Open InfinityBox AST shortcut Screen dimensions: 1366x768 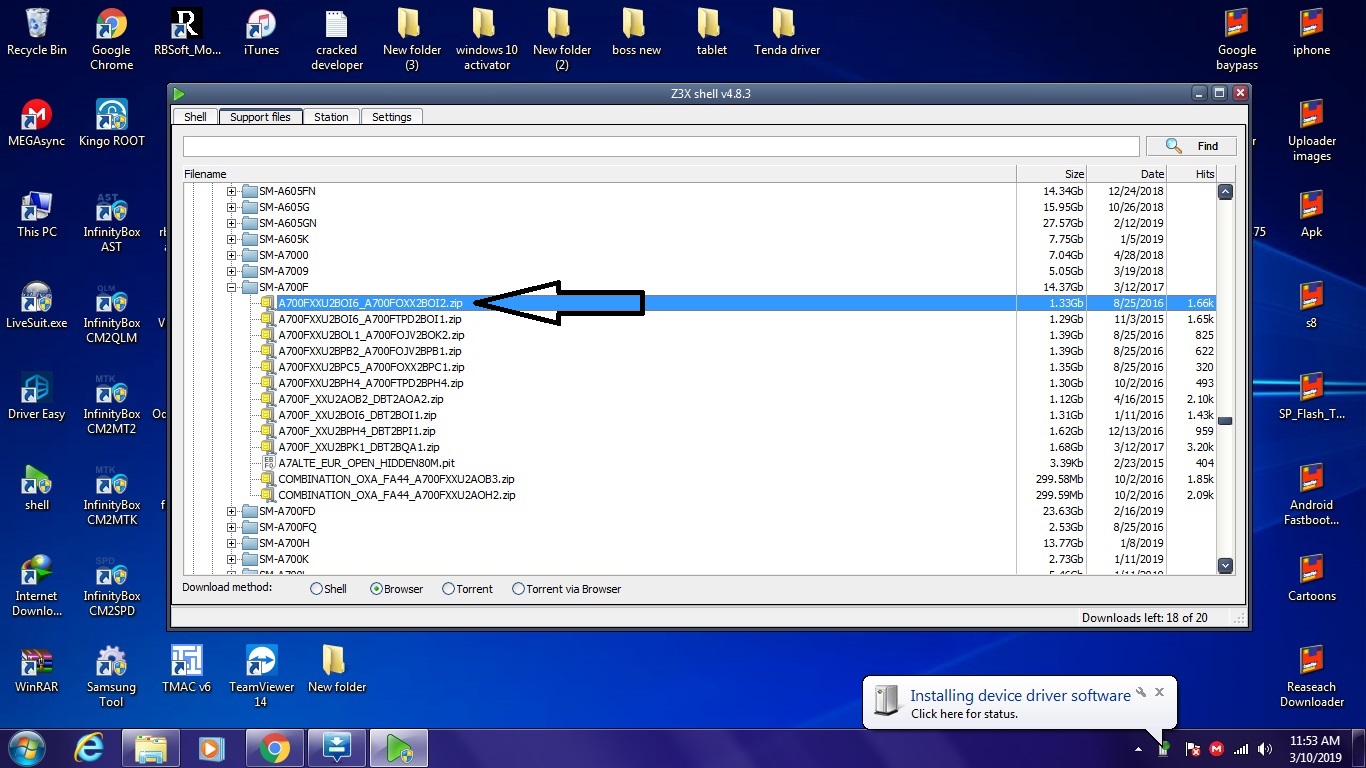click(x=111, y=221)
